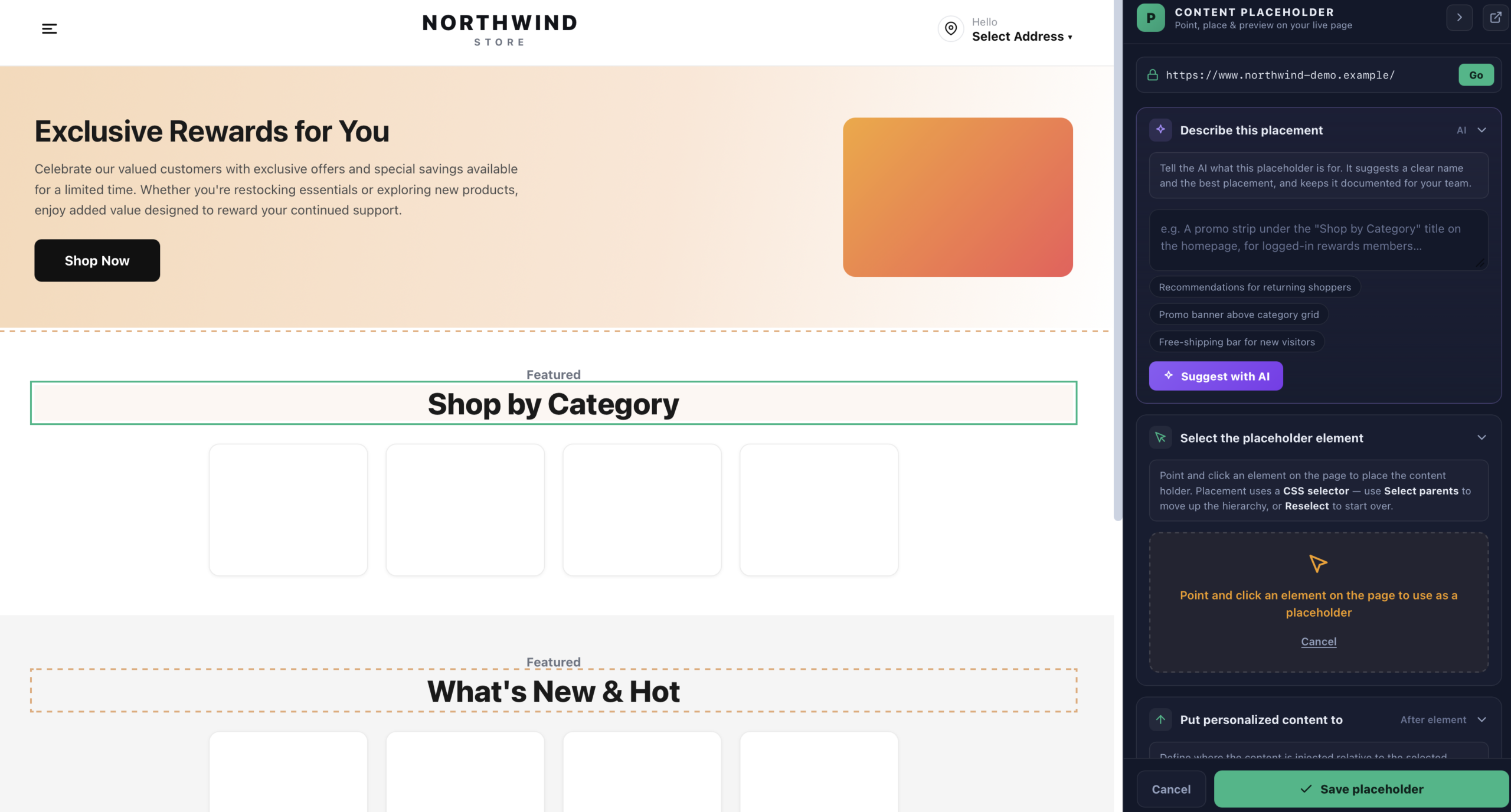The image size is (1511, 812).
Task: Click the orange gradient rewards banner image
Action: pyautogui.click(x=957, y=197)
